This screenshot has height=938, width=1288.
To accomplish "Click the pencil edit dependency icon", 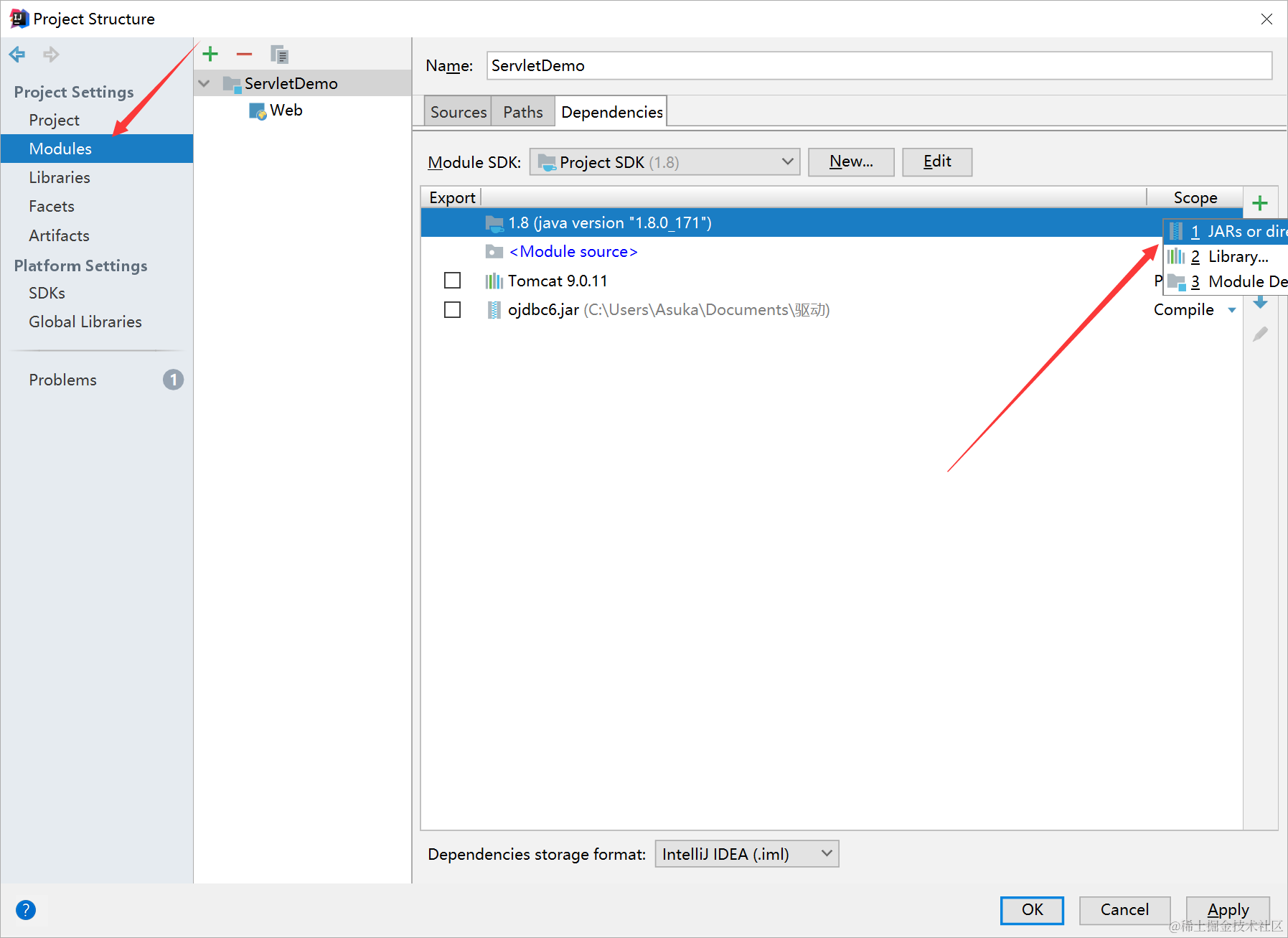I will click(1260, 334).
